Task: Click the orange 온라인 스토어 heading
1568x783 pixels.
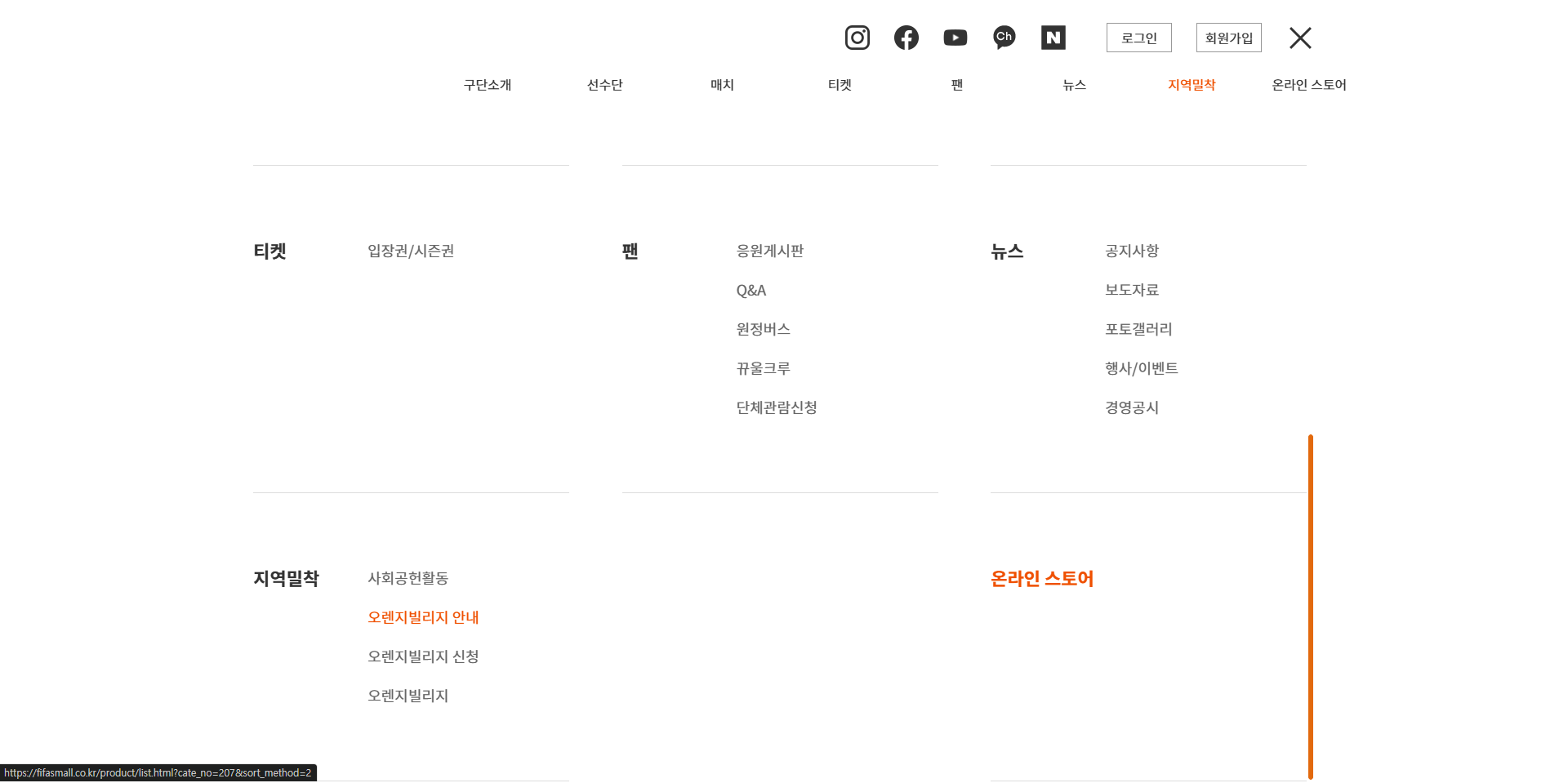Action: (1041, 578)
